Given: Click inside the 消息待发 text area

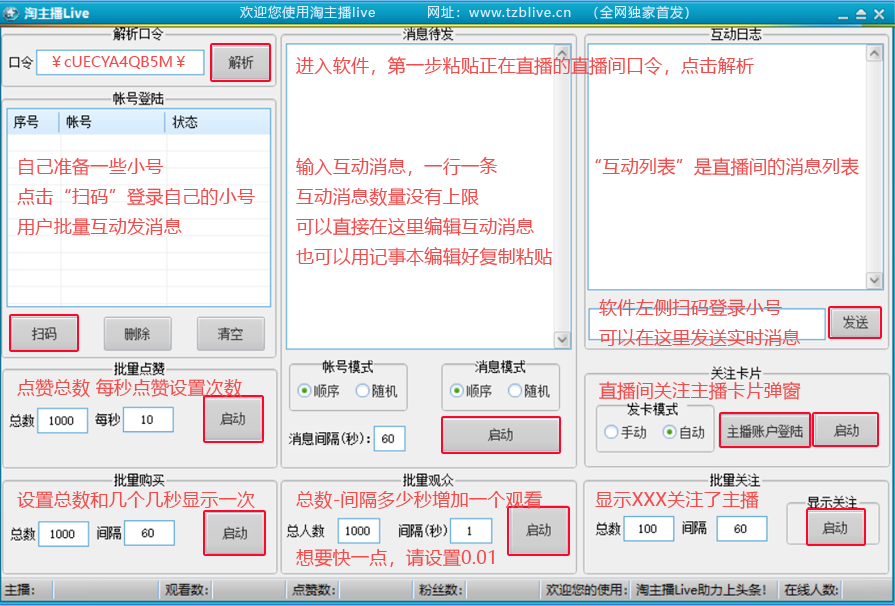Looking at the screenshot, I should point(420,196).
